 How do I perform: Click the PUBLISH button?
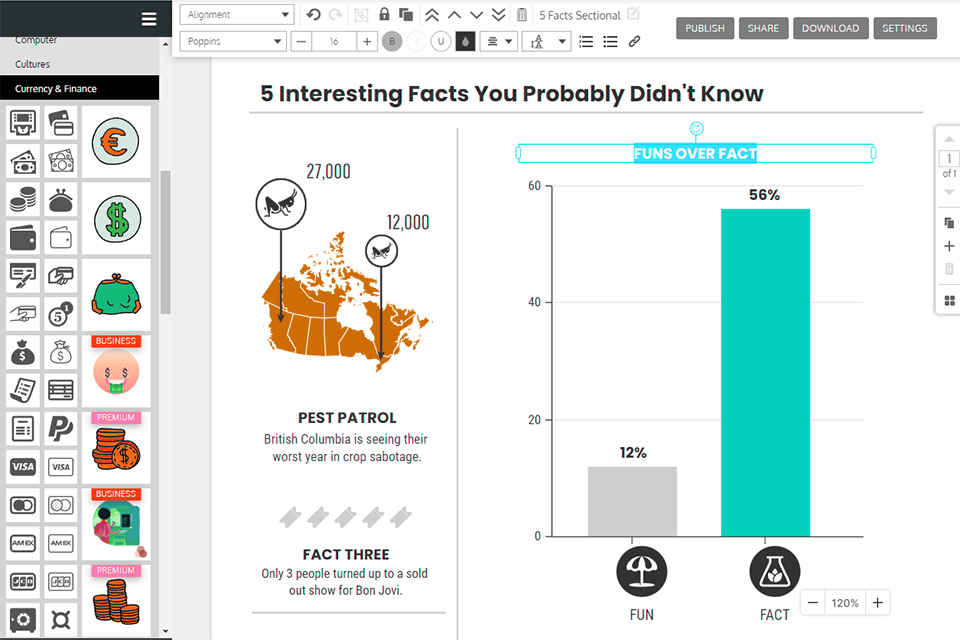(x=705, y=28)
